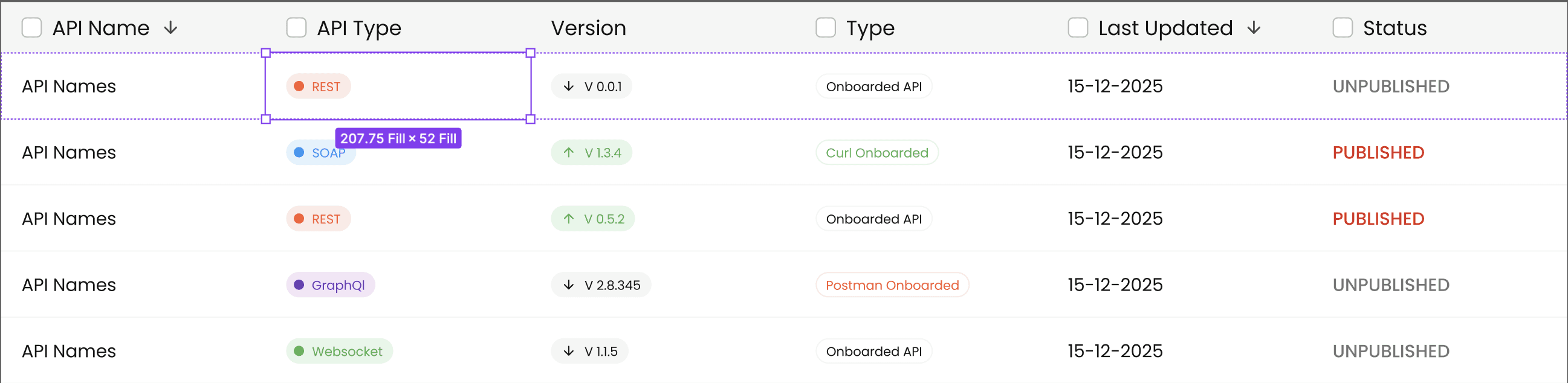Click the sort arrow beside API Name
Screen dimensions: 1568x383
tap(170, 28)
